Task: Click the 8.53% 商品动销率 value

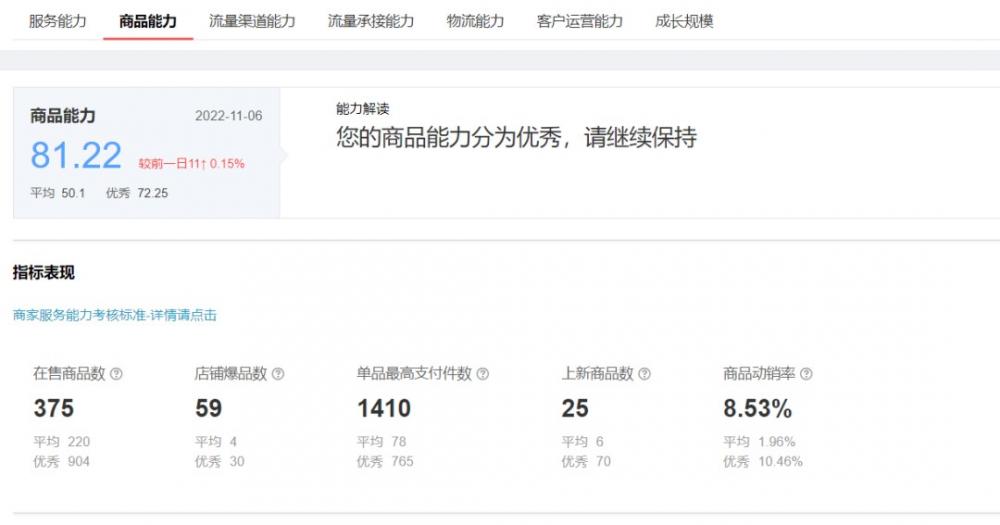Action: [757, 408]
